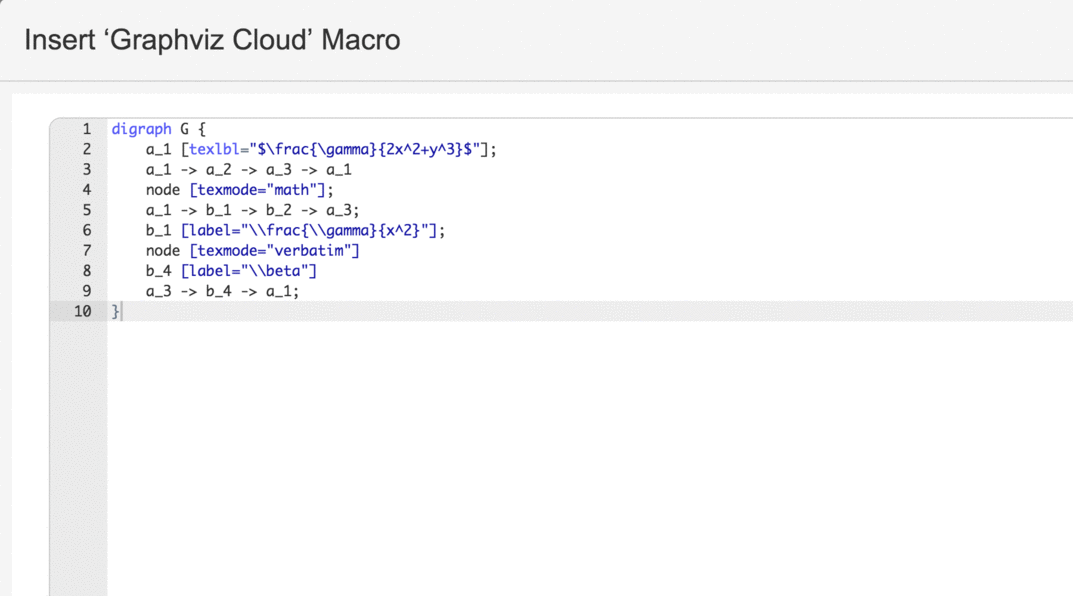Click 'node' keyword on line 4

(163, 190)
